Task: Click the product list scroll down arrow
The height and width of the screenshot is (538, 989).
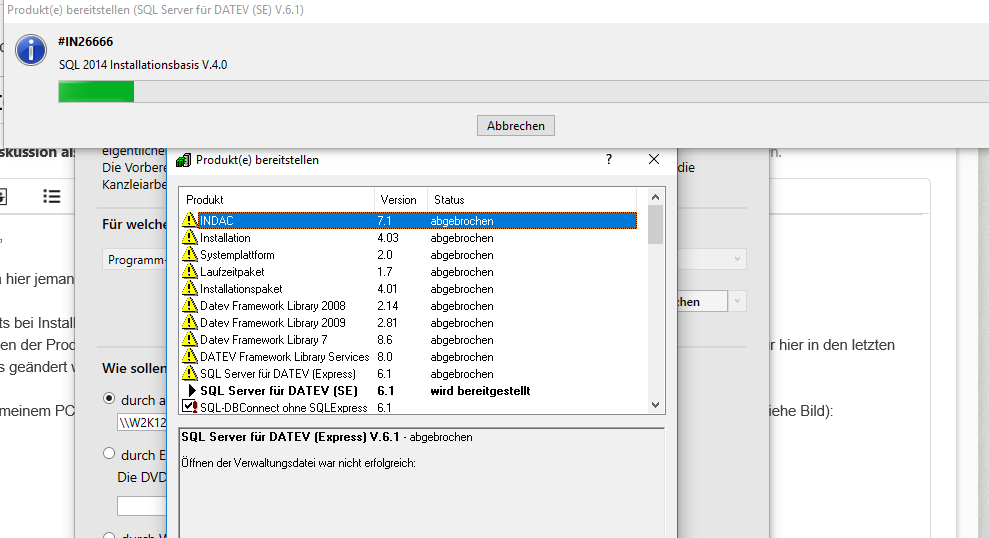Action: click(x=655, y=405)
